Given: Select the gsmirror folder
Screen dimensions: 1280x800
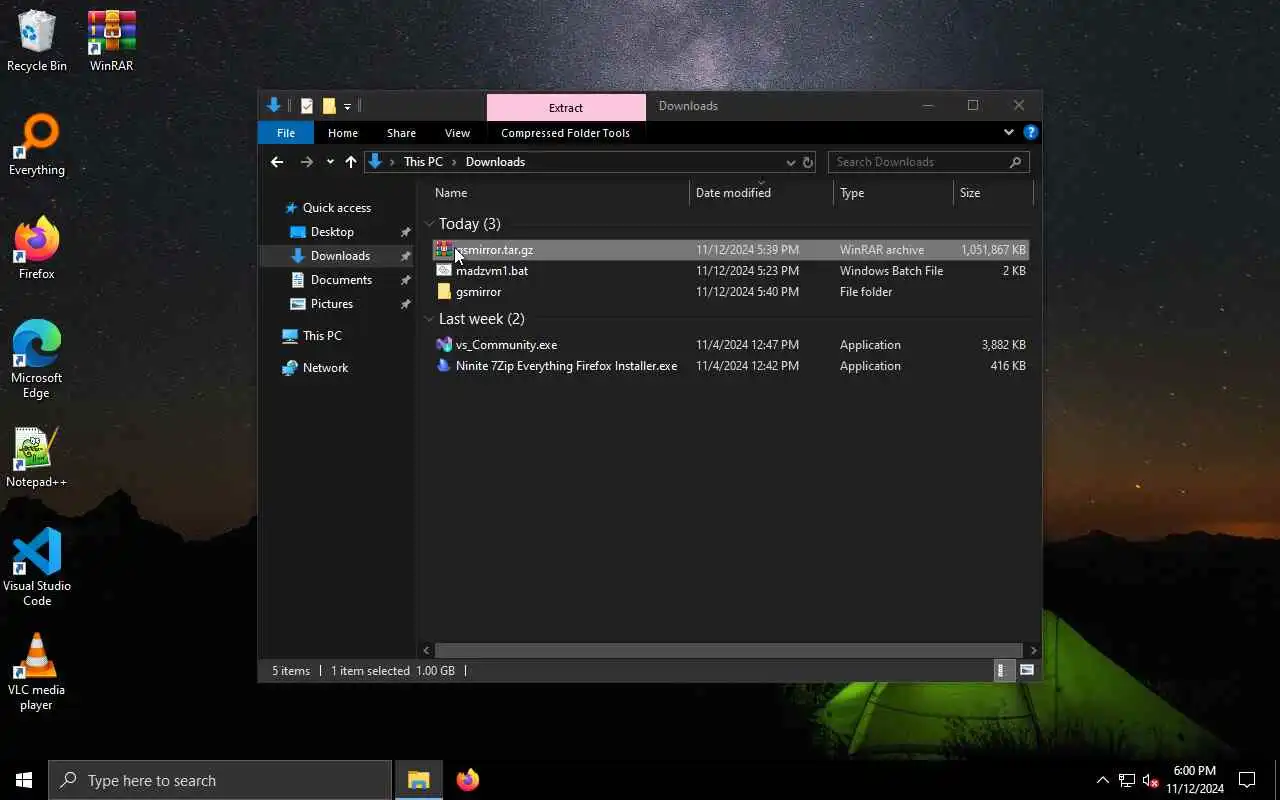Looking at the screenshot, I should [x=730, y=292].
